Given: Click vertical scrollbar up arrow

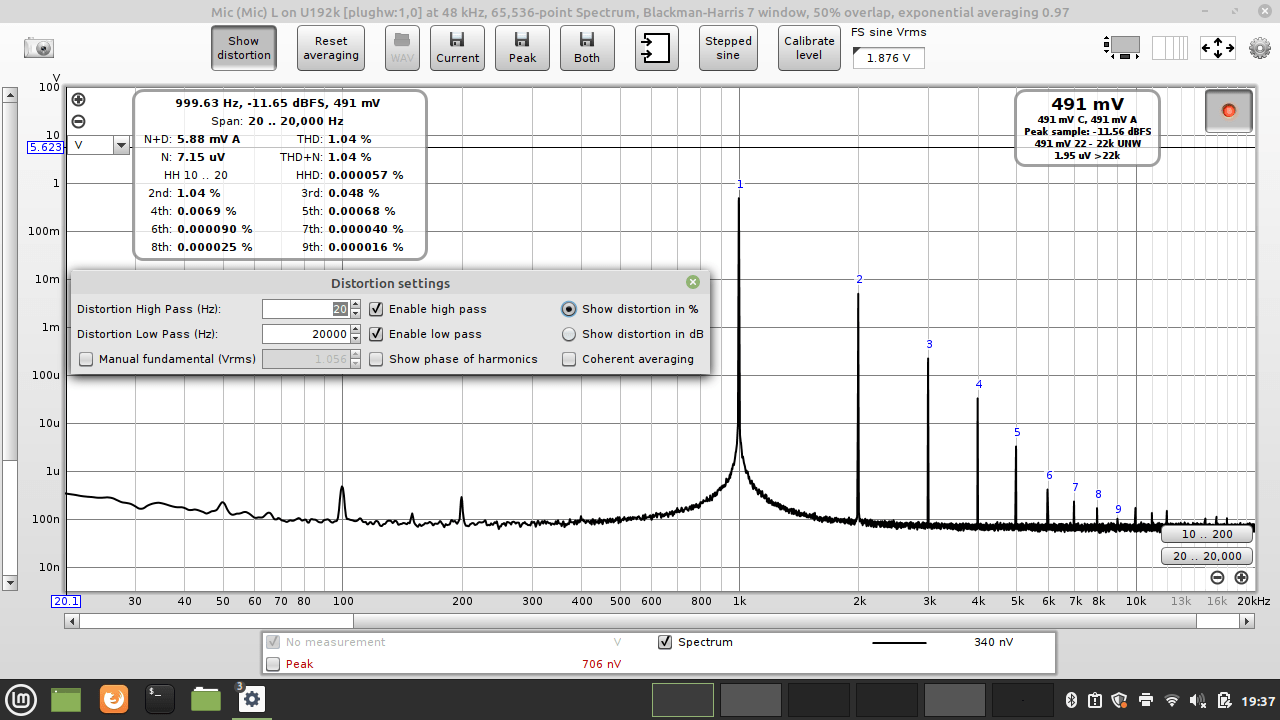Looking at the screenshot, I should click(x=10, y=96).
